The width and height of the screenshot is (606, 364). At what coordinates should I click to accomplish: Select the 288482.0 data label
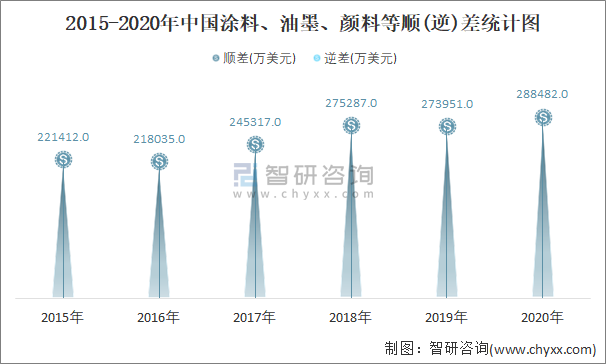point(542,94)
